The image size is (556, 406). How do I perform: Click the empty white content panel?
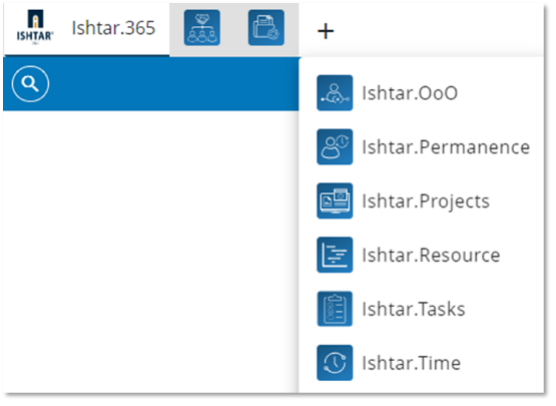[151, 252]
